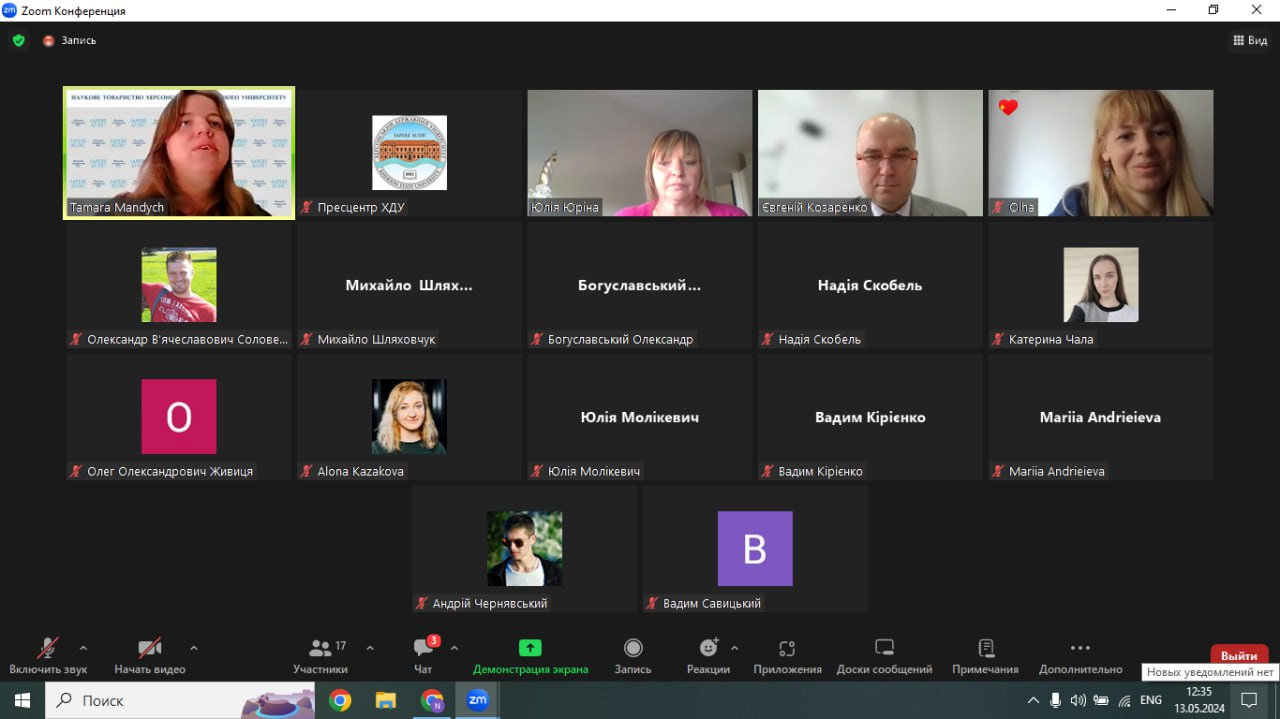Open the Примечания notes icon
The image size is (1280, 719).
pos(986,648)
